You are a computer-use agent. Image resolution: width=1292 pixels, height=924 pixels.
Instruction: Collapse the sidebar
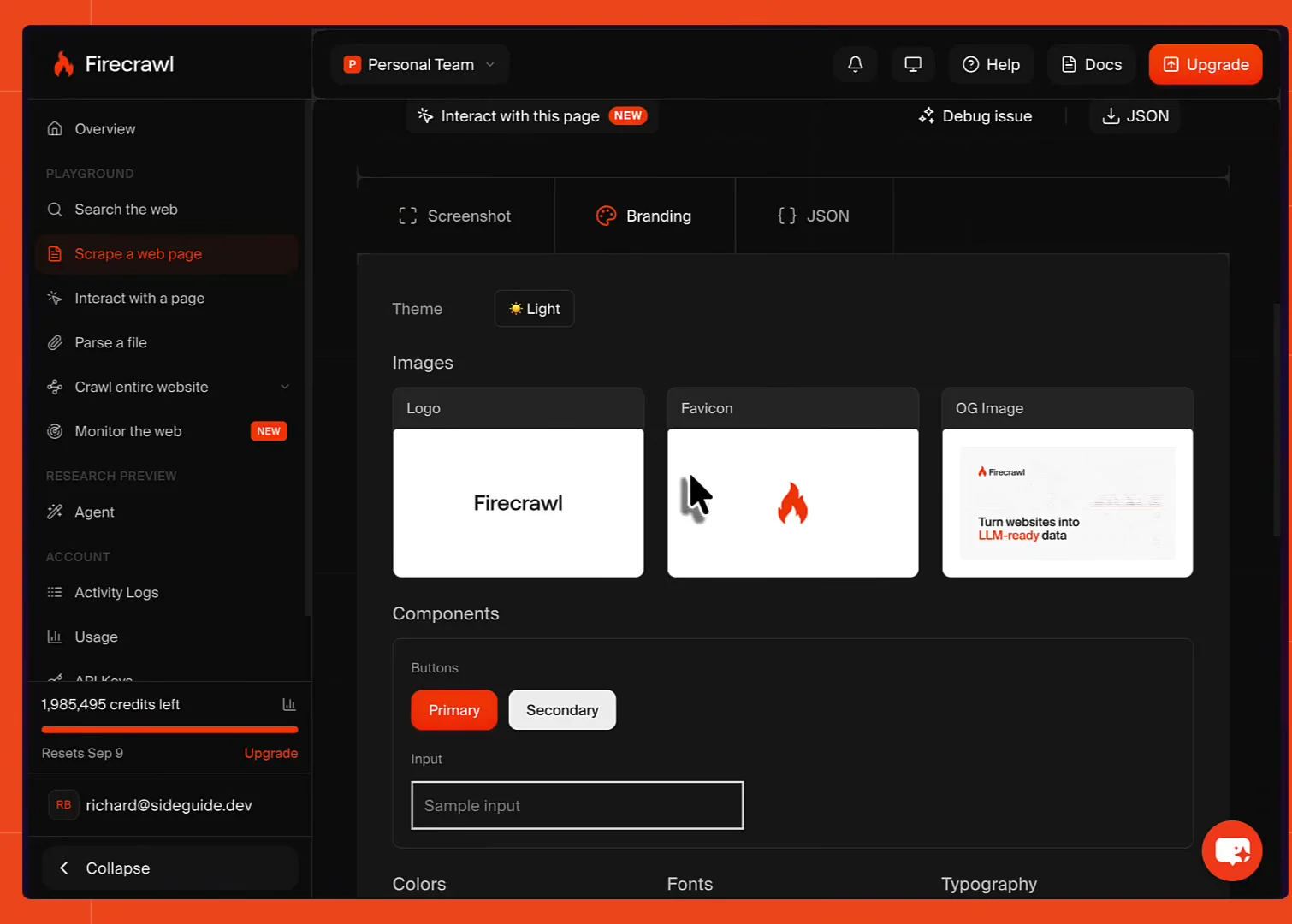pos(169,868)
